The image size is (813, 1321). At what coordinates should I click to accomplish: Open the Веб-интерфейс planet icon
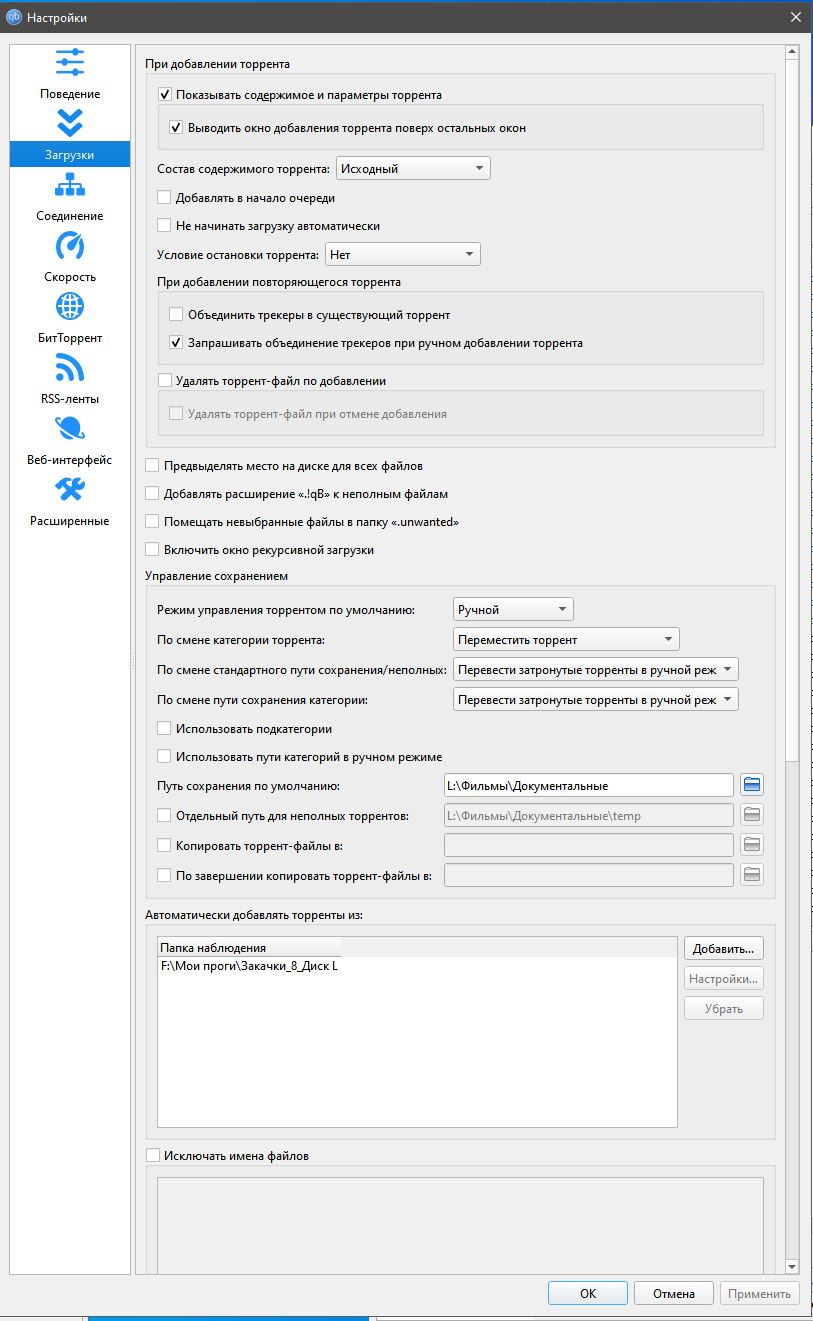tap(70, 429)
